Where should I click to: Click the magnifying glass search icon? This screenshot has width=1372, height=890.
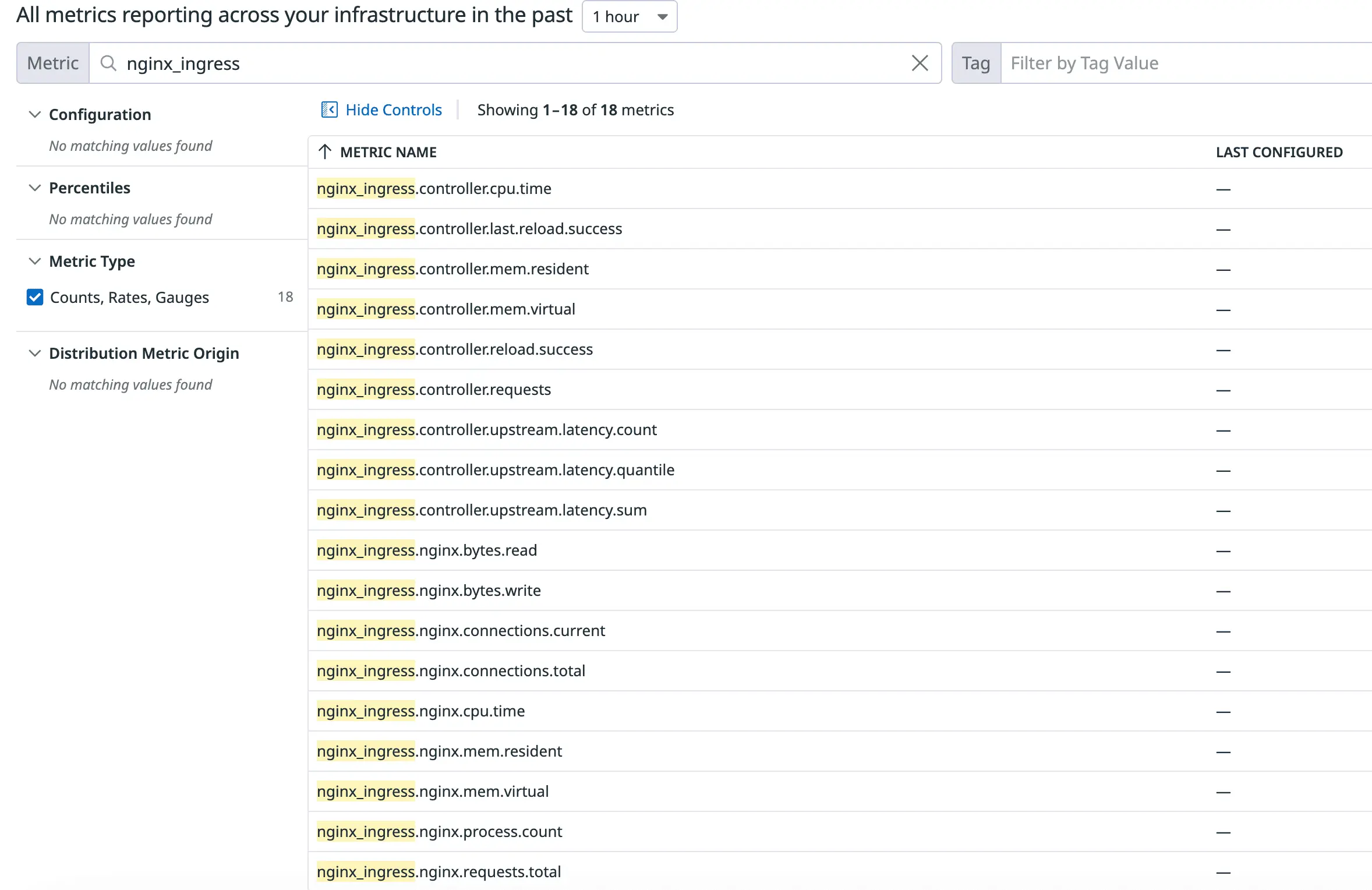[x=108, y=62]
